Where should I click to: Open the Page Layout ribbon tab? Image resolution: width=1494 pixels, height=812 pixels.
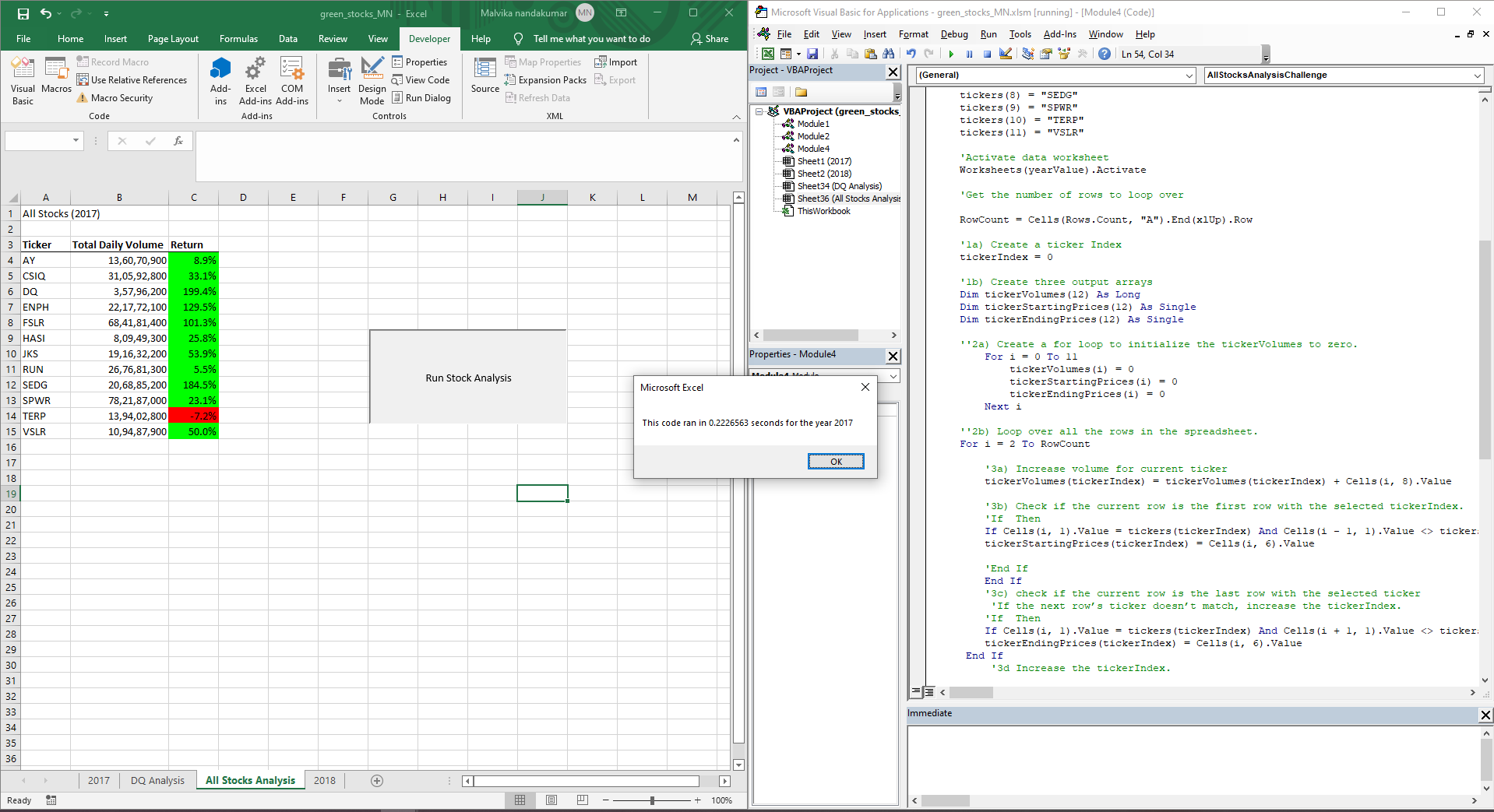click(x=173, y=39)
